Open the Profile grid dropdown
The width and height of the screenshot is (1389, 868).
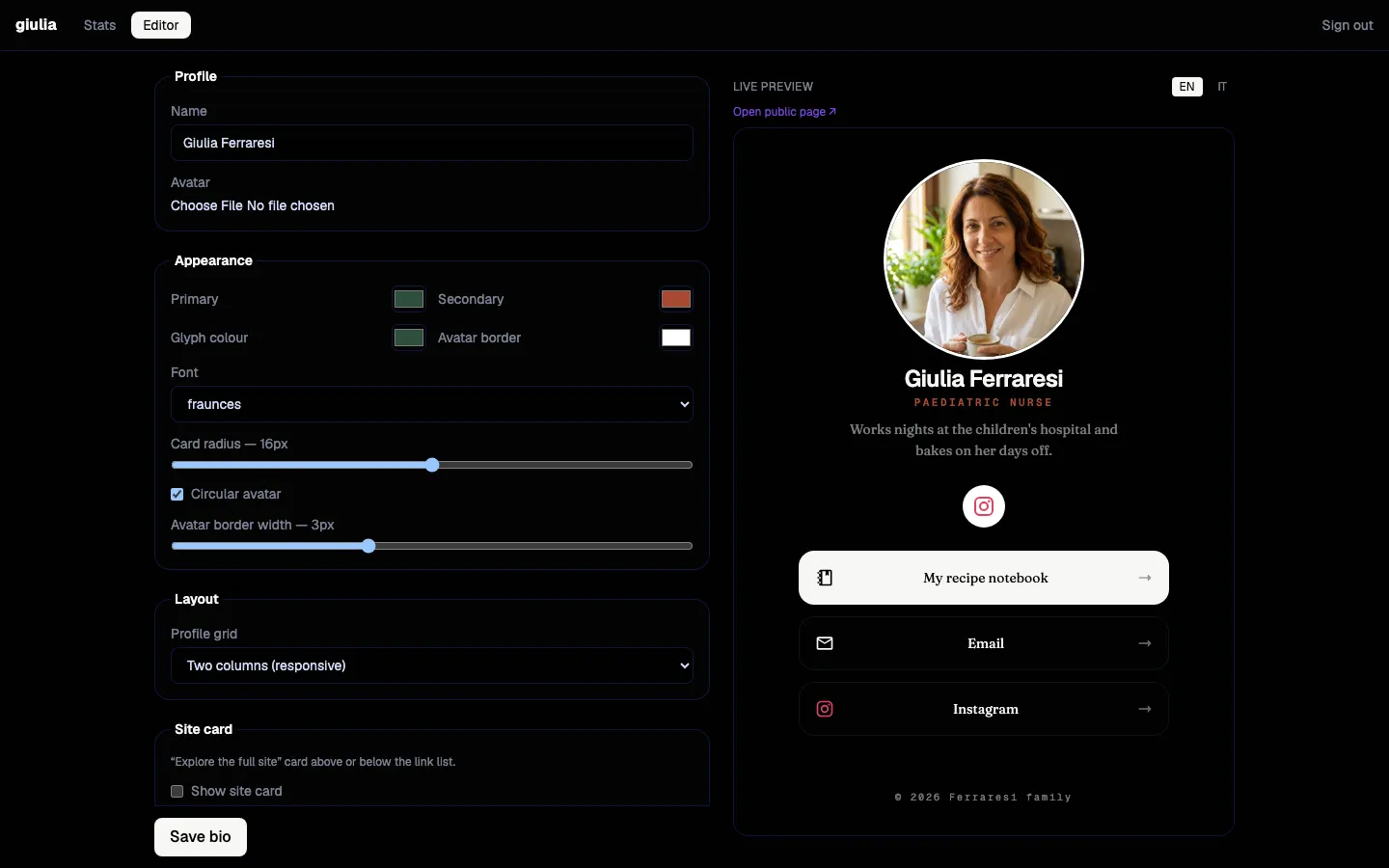[432, 665]
